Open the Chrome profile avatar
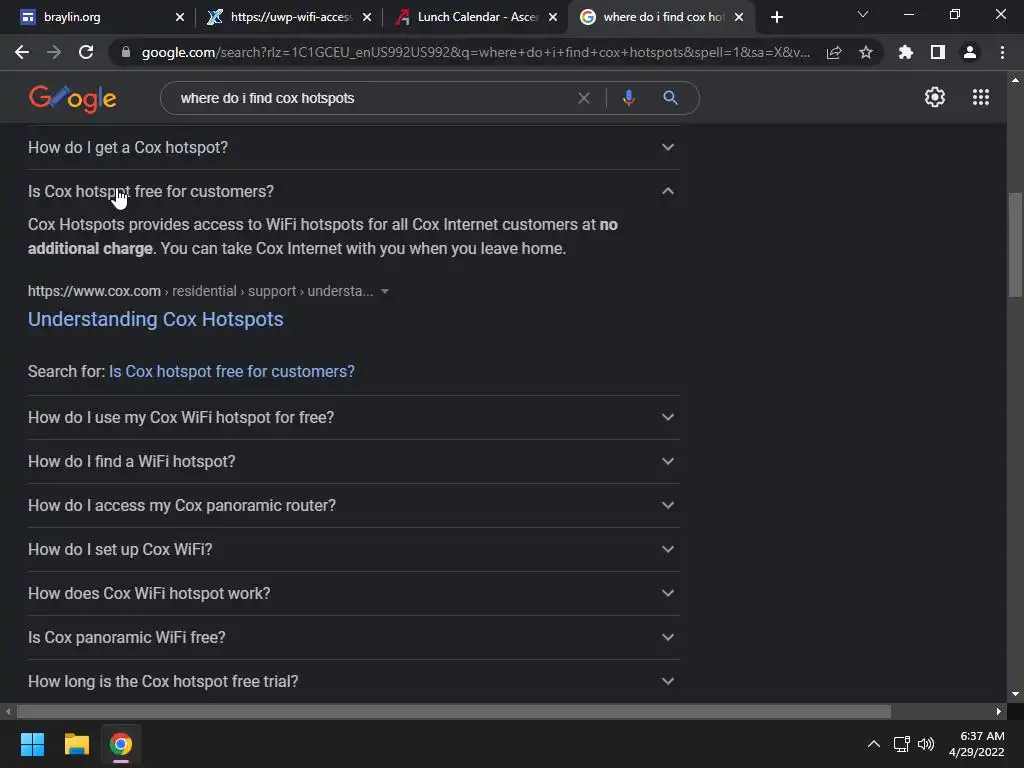The image size is (1024, 768). (970, 52)
